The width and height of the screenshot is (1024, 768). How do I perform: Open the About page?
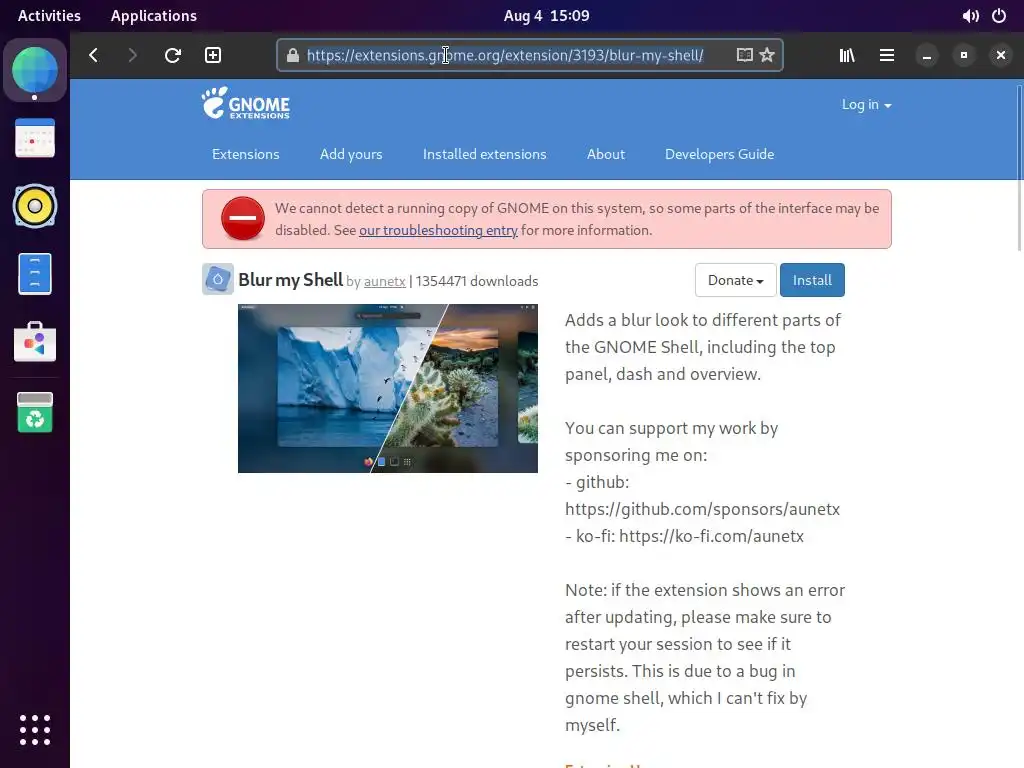(x=605, y=154)
